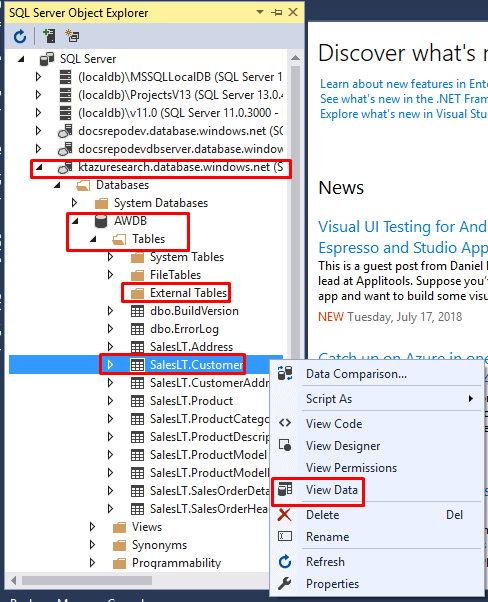Image resolution: width=488 pixels, height=602 pixels.
Task: Click the horizontal scrollbar left arrow
Action: pos(14,580)
